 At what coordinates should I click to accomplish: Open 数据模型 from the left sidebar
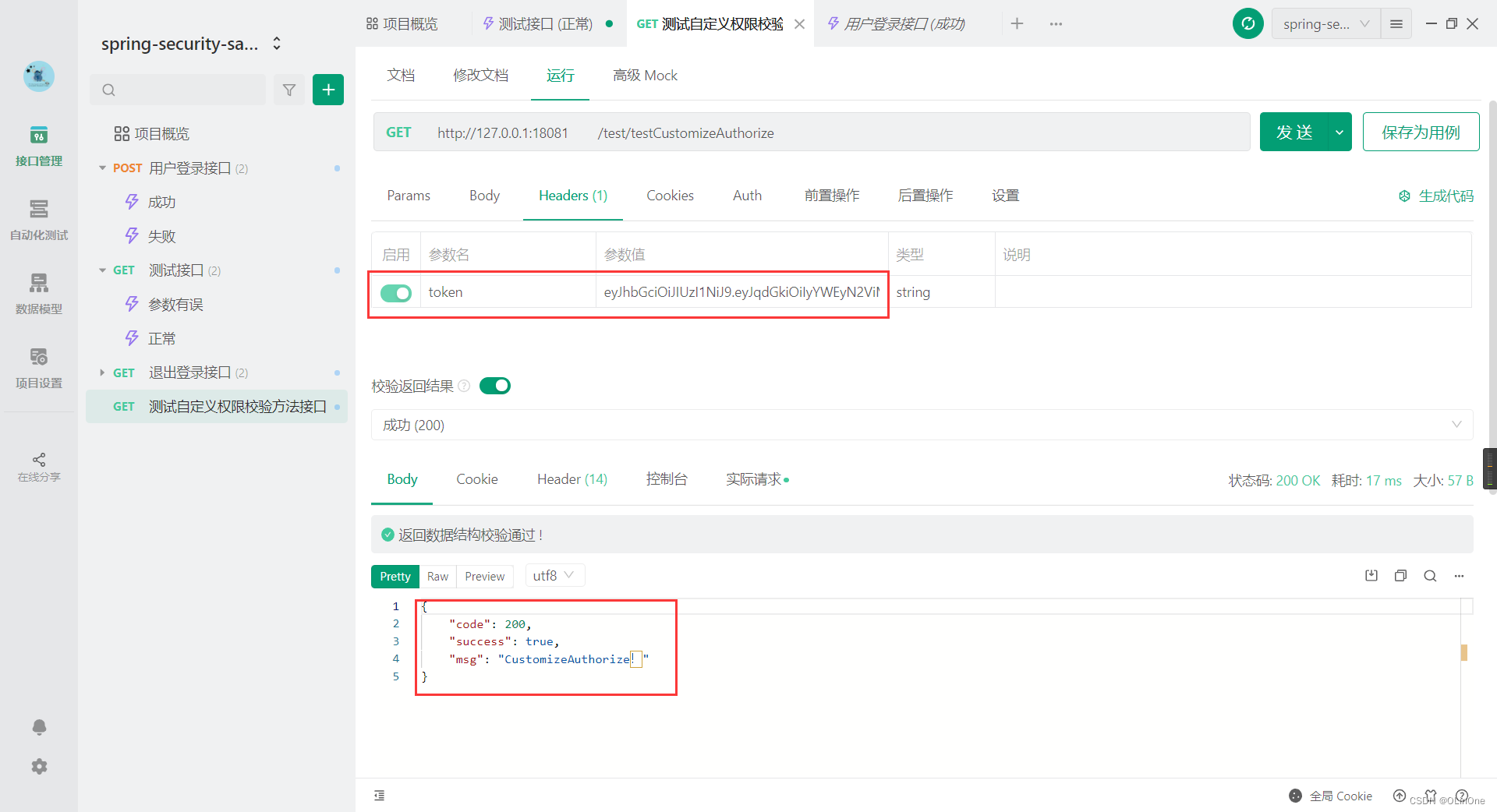[x=39, y=294]
